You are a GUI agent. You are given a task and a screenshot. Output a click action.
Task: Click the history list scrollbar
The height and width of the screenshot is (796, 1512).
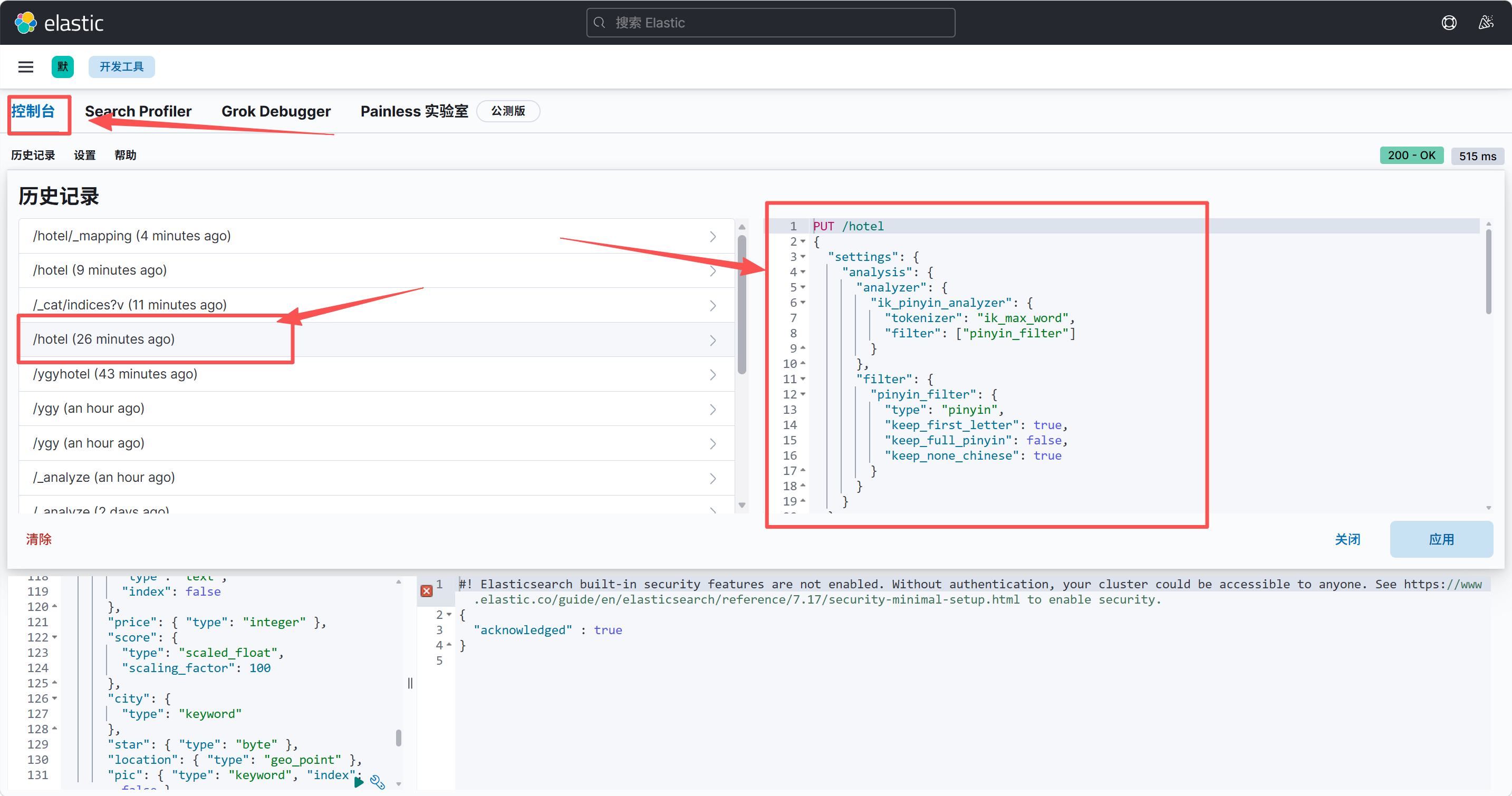(742, 305)
